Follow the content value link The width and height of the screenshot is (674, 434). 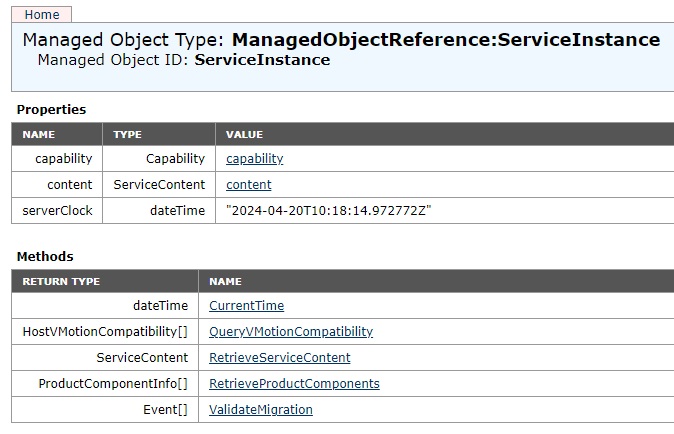click(248, 185)
